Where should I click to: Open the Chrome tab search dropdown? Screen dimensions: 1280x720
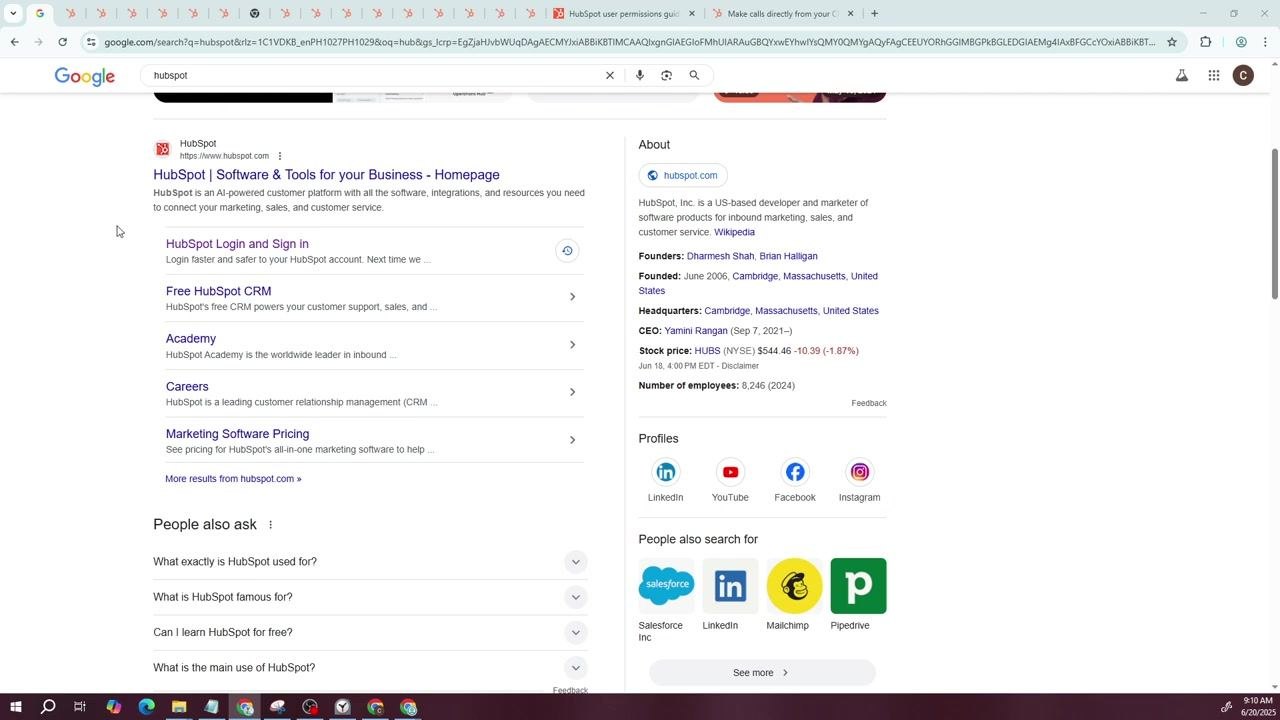pyautogui.click(x=13, y=14)
